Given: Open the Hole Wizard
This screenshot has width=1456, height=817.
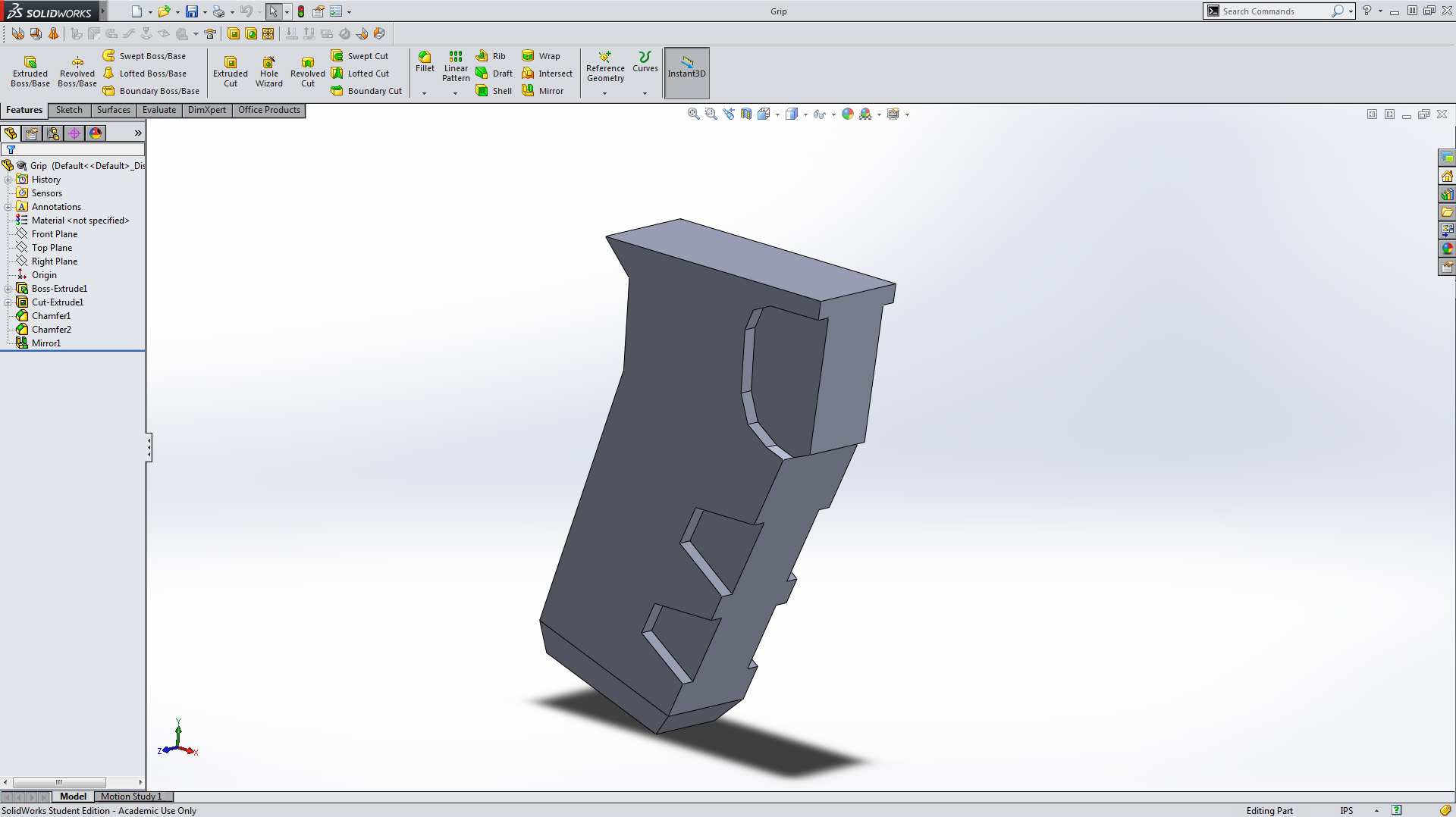Looking at the screenshot, I should coord(268,72).
